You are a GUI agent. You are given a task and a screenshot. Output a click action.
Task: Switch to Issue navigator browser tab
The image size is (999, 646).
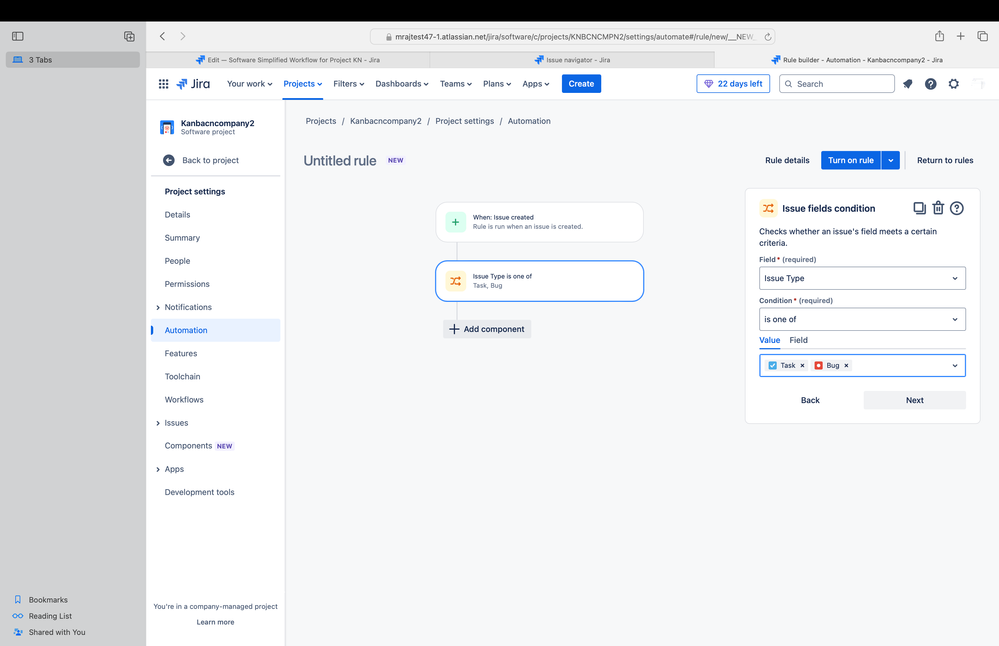pyautogui.click(x=571, y=60)
